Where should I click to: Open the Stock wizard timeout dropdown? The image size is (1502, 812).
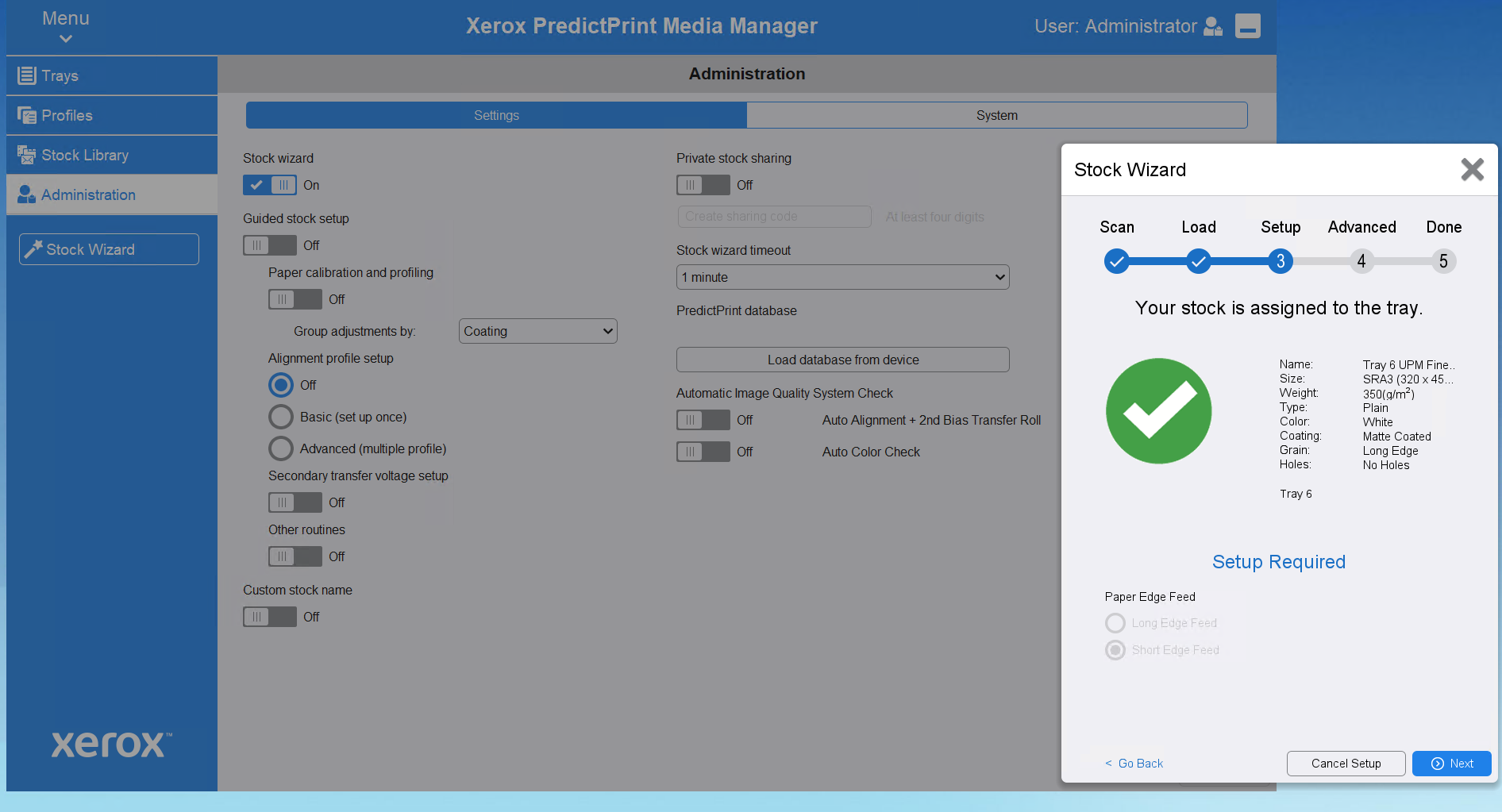(843, 277)
